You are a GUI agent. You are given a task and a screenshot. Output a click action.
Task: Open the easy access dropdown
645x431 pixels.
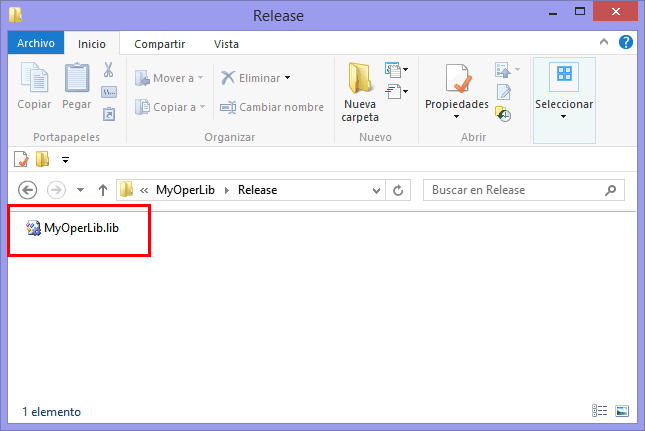click(x=397, y=91)
